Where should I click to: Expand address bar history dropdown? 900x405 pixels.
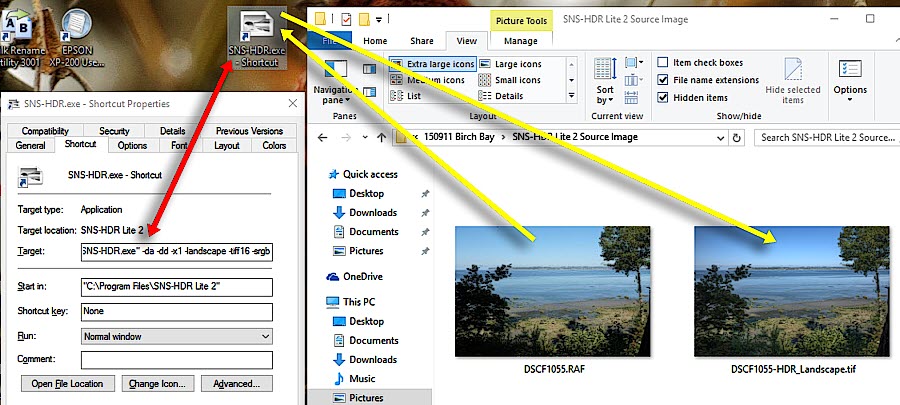(x=721, y=138)
